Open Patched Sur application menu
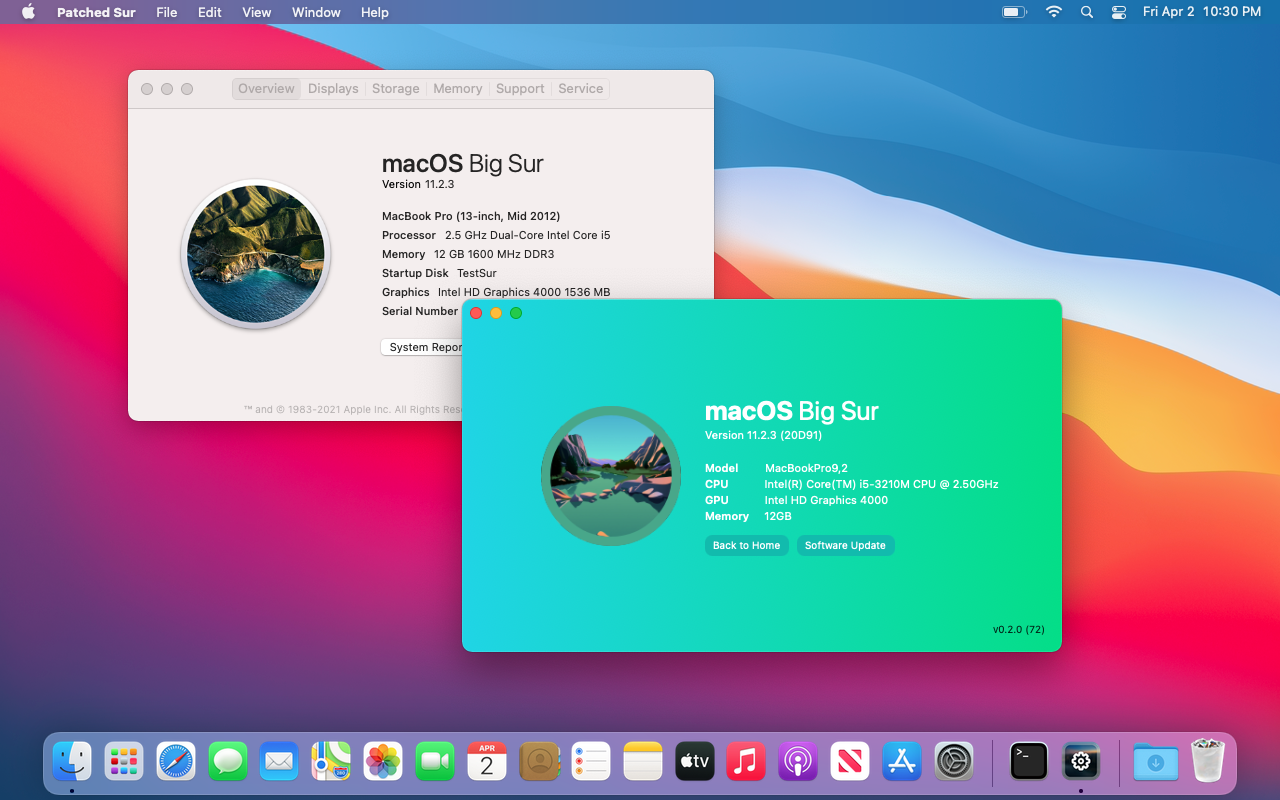This screenshot has width=1280, height=800. tap(96, 12)
